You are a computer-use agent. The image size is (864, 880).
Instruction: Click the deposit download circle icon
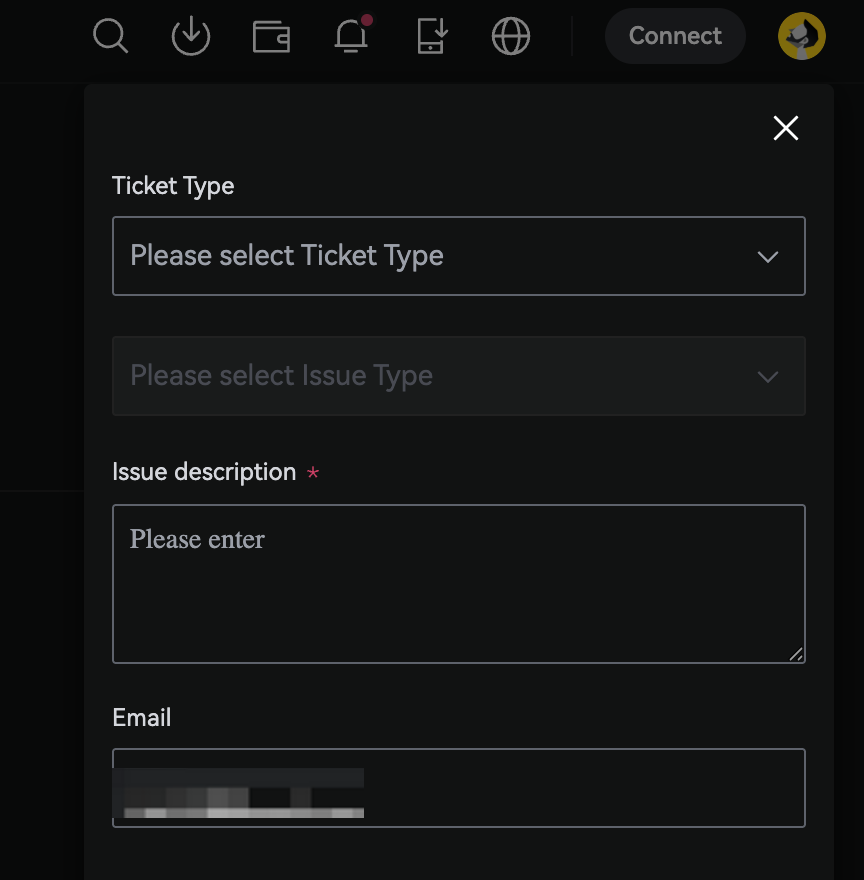(191, 37)
